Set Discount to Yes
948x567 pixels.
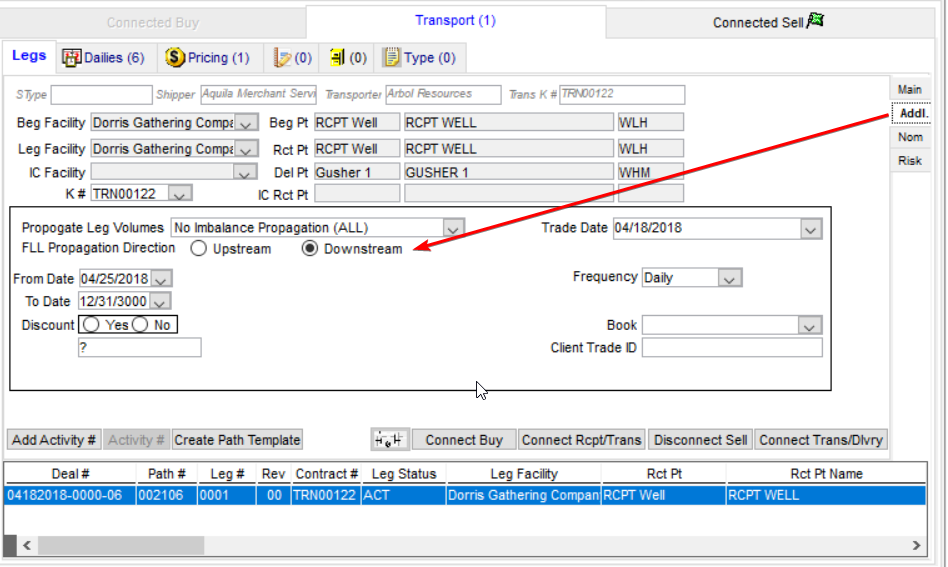click(92, 325)
